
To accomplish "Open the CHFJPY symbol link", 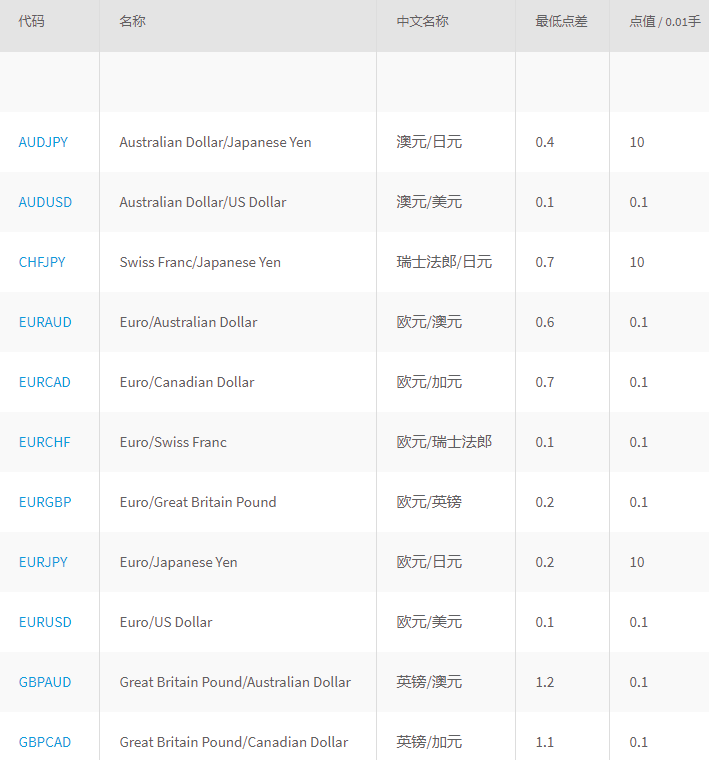I will (x=42, y=262).
